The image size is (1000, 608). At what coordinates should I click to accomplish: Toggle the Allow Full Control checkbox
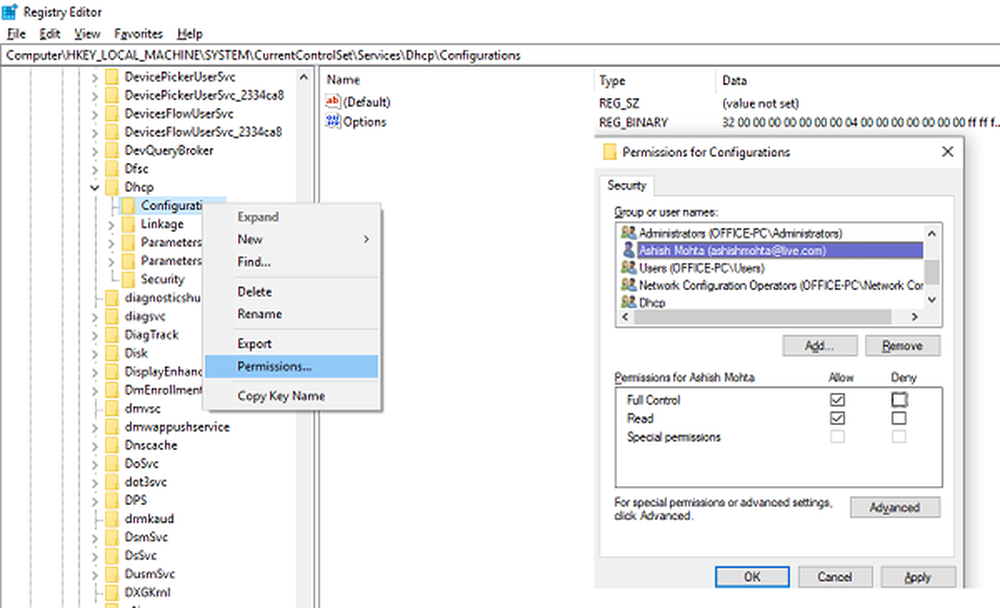(837, 400)
